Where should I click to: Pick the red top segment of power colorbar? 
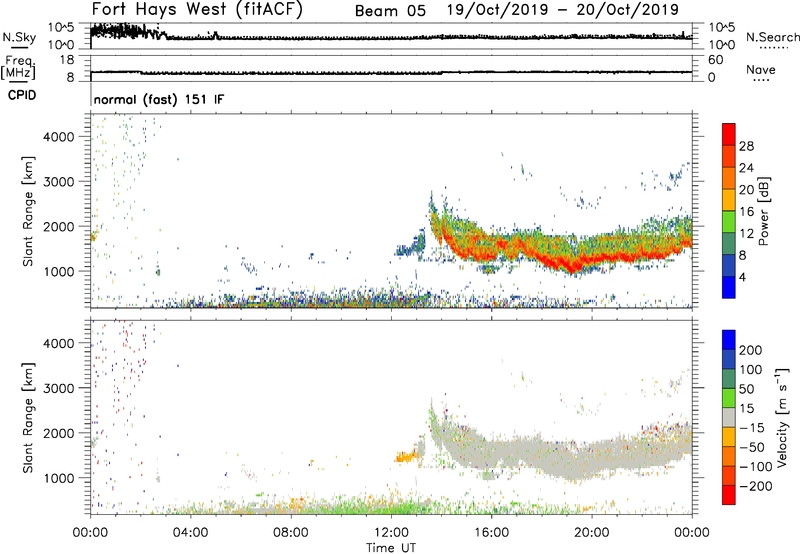click(729, 134)
